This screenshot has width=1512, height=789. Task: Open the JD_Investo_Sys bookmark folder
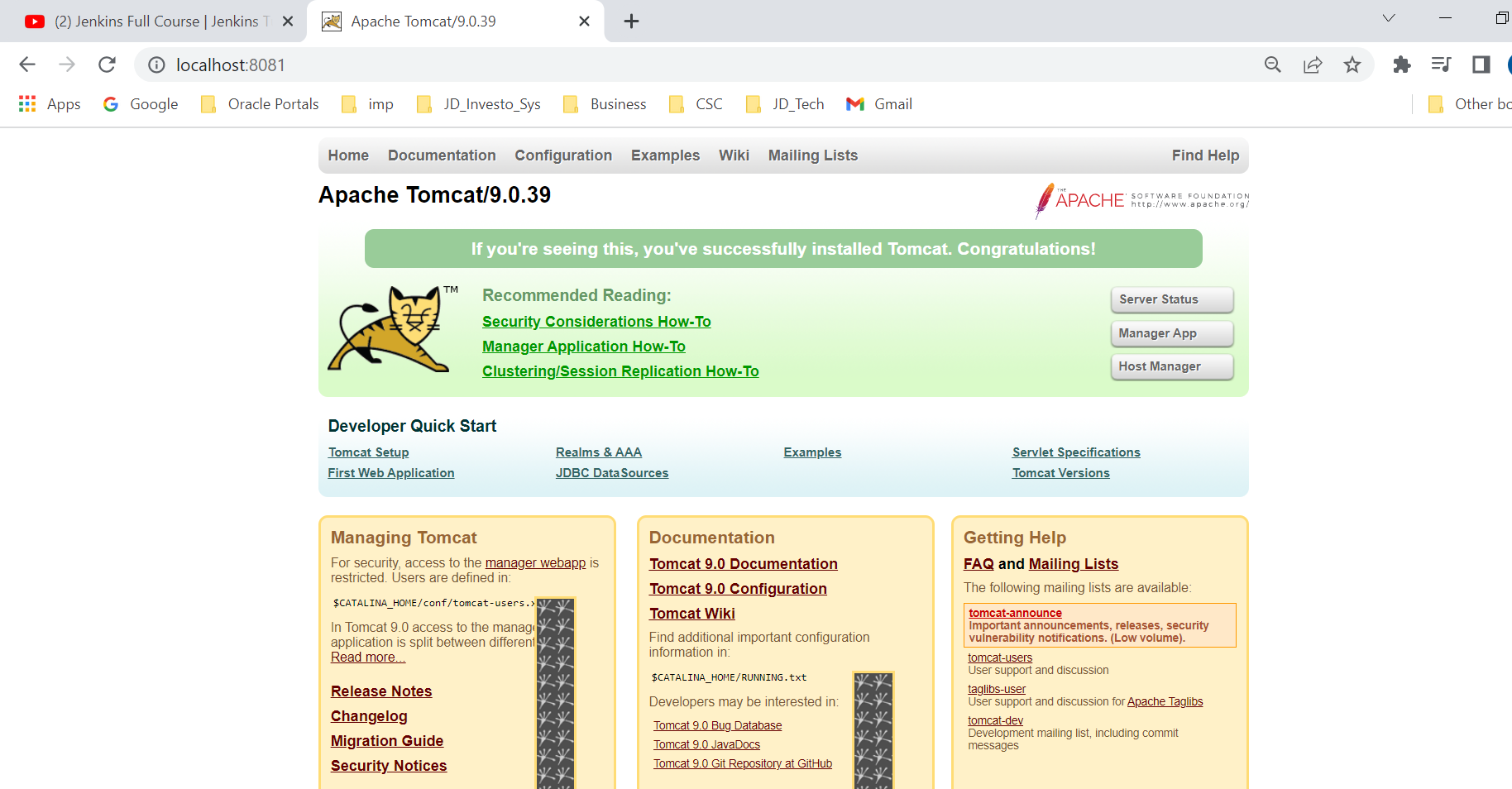click(479, 104)
